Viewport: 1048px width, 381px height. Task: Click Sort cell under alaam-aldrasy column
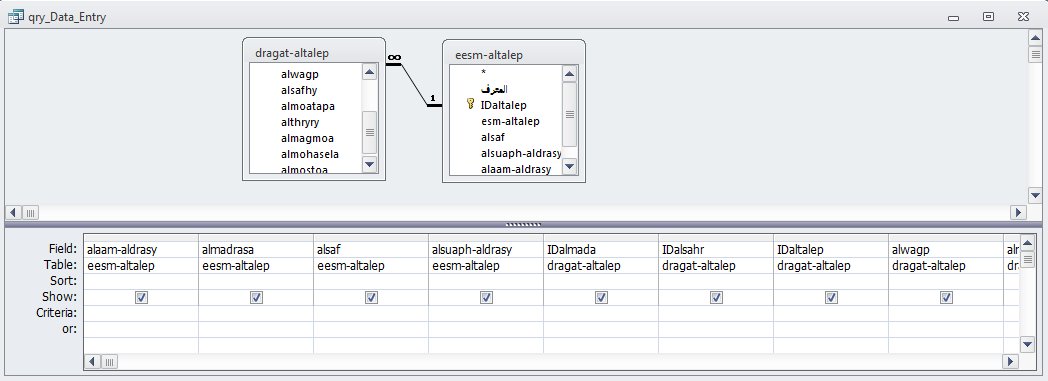[x=141, y=281]
